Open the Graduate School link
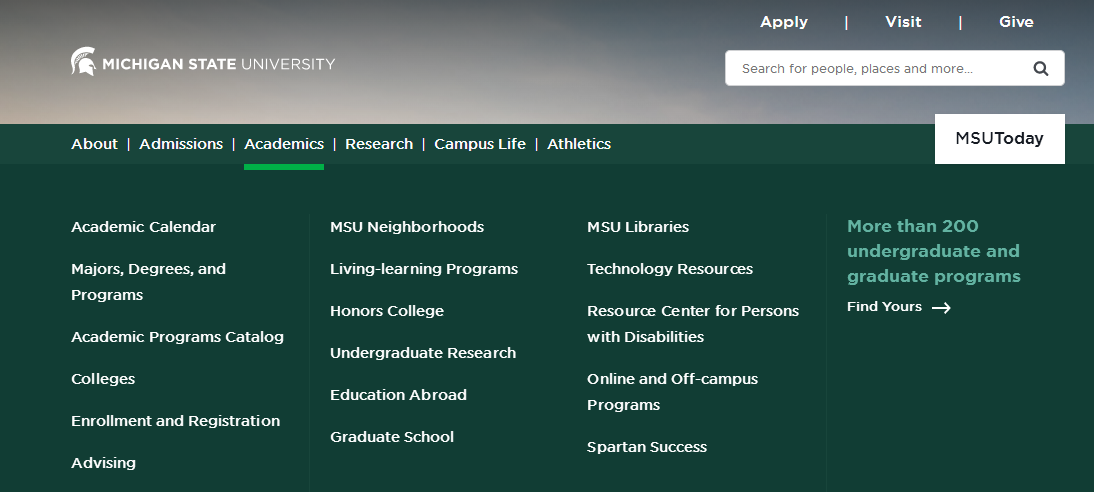 (392, 437)
